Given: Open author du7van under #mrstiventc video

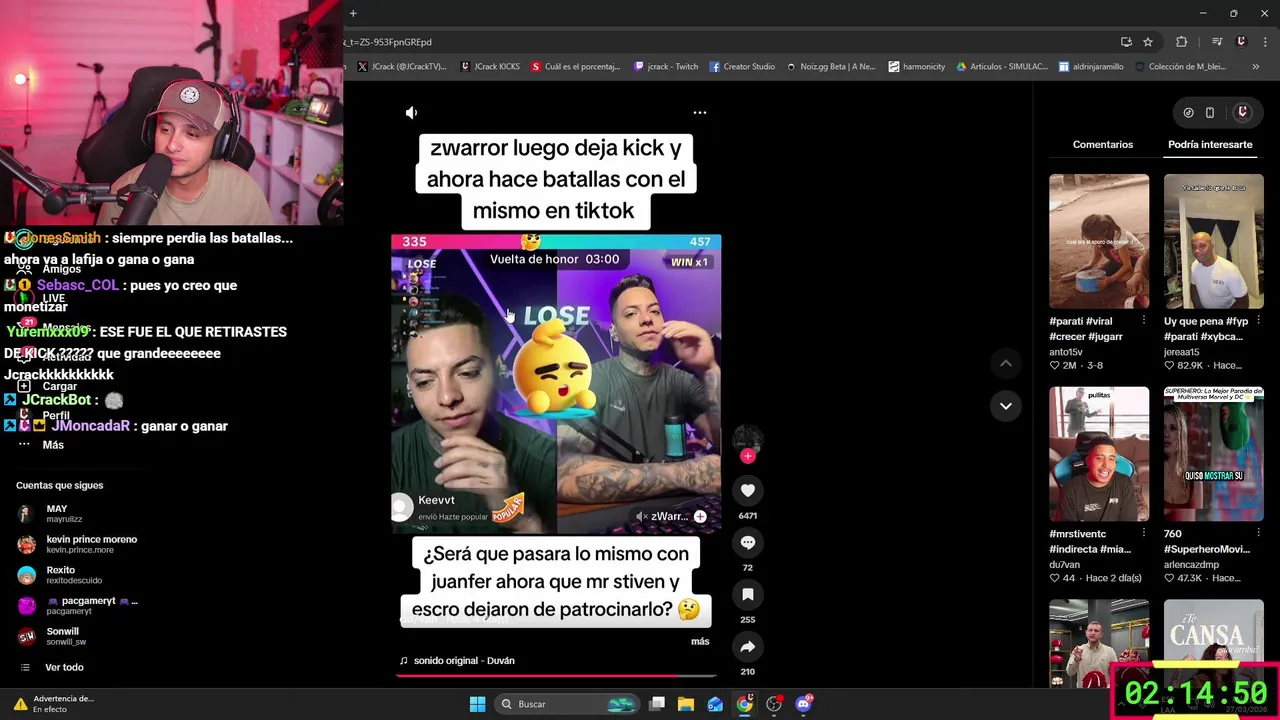Looking at the screenshot, I should click(1066, 565).
